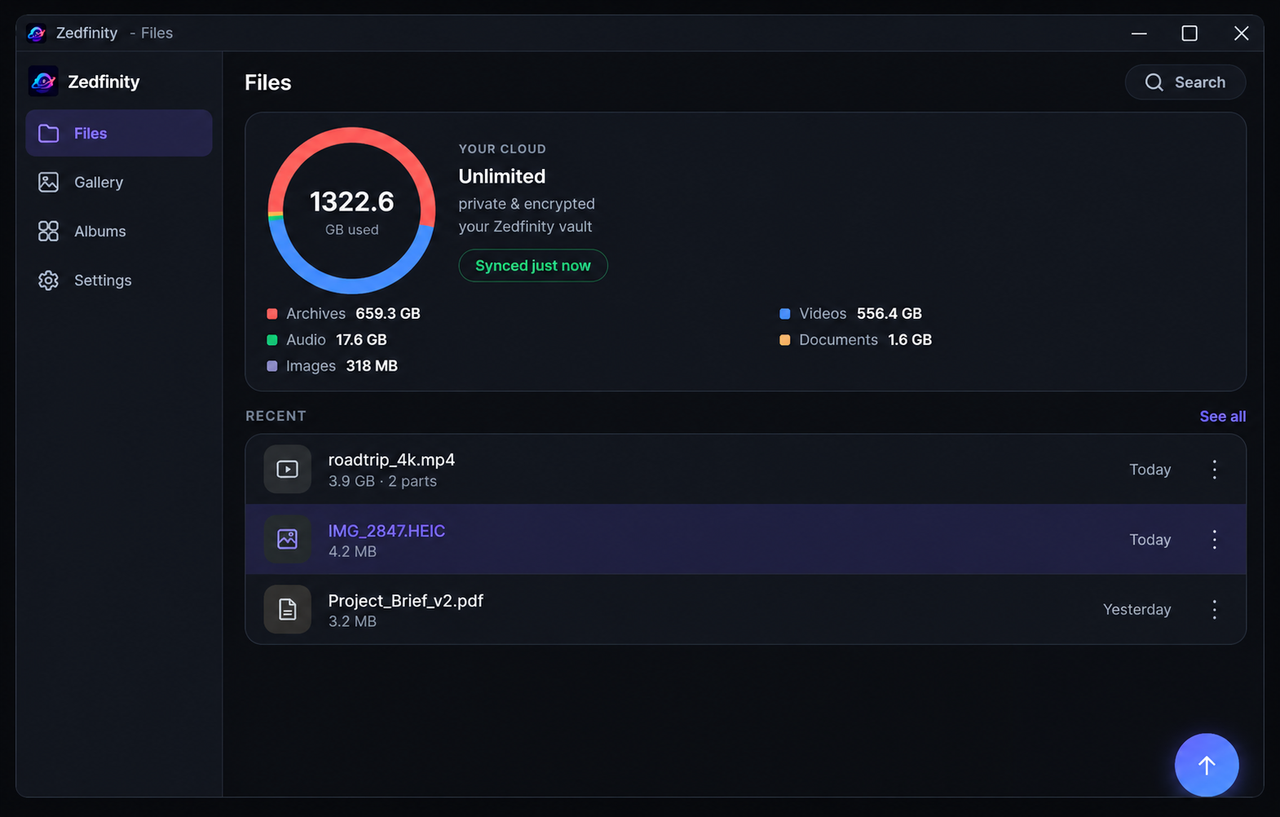Select the roadtrip_4k.mp4 file name
Image resolution: width=1280 pixels, height=817 pixels.
391,460
